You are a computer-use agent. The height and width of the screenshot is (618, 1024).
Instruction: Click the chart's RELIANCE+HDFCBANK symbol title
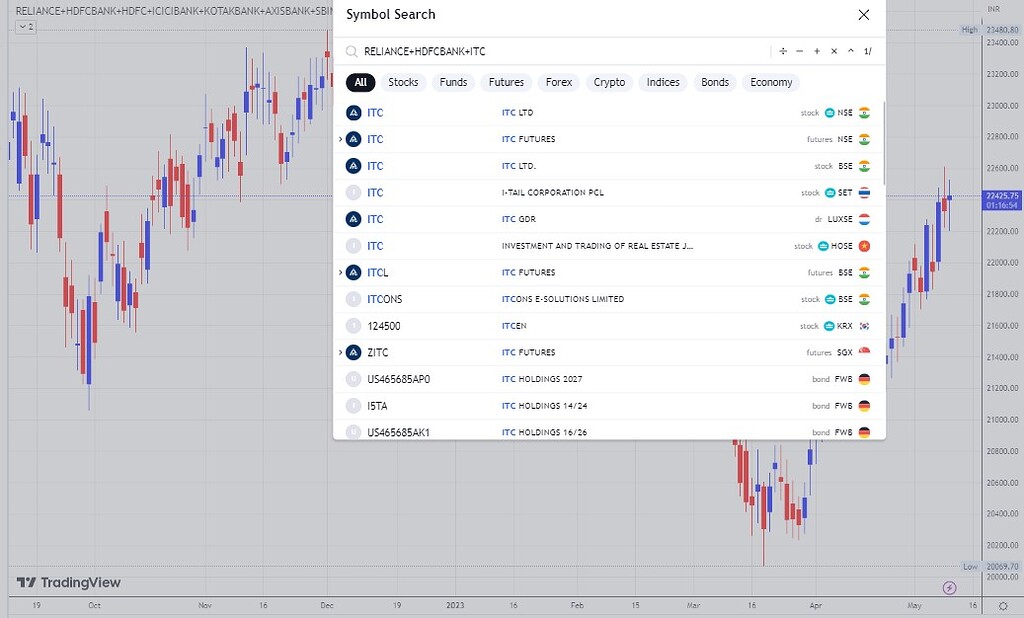point(173,11)
